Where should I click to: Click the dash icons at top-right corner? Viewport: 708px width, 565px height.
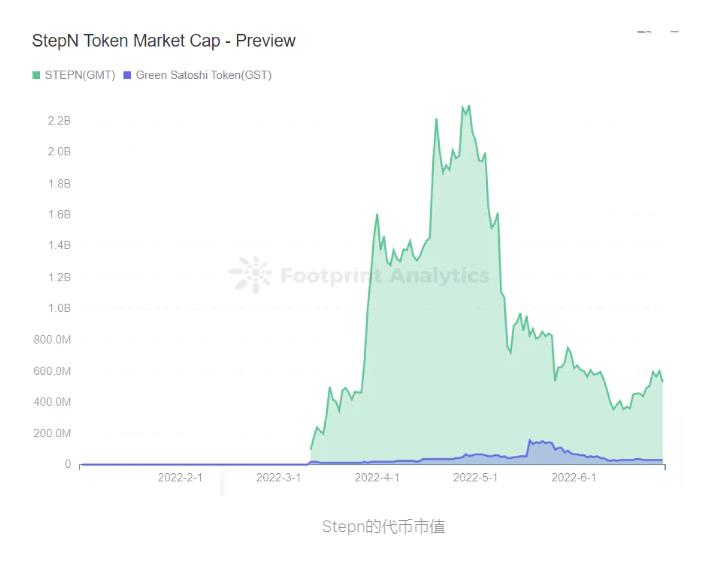(x=658, y=33)
